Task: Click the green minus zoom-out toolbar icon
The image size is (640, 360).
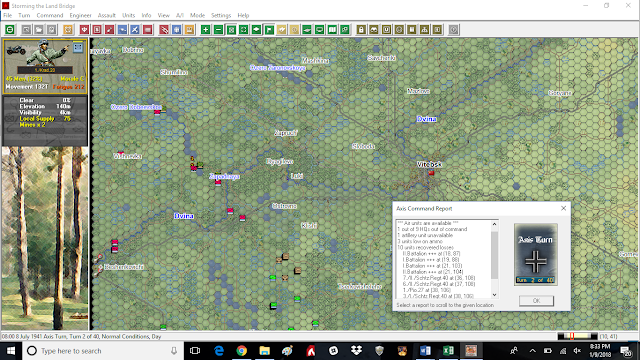Action: pos(218,29)
